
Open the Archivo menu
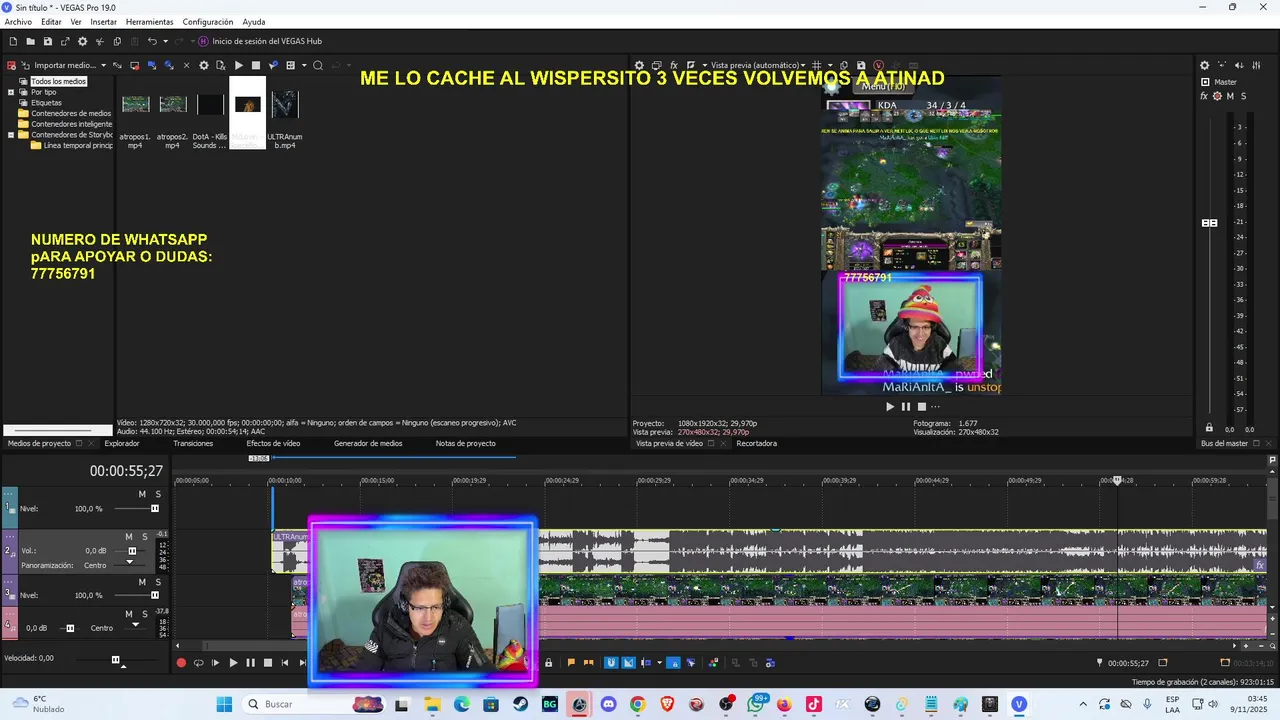click(18, 22)
